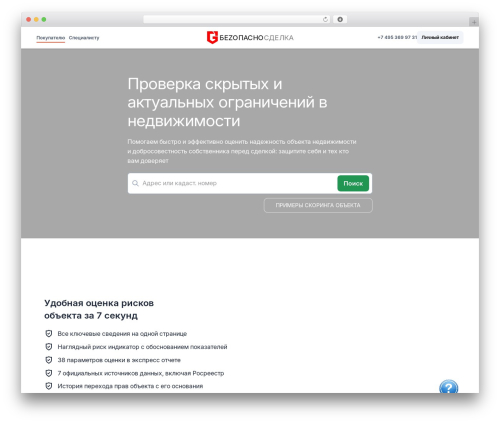Click the БЕЗОПАСНО СДЕЛКА logo text
This screenshot has width=500, height=423.
tap(256, 38)
